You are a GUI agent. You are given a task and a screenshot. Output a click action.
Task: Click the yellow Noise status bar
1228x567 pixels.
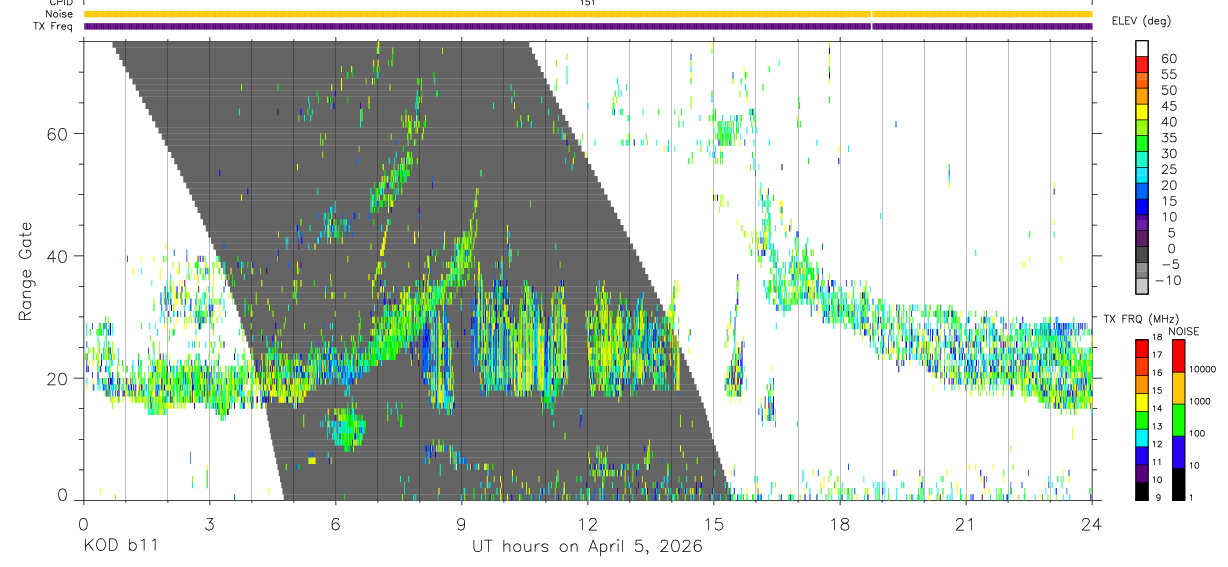click(x=588, y=14)
